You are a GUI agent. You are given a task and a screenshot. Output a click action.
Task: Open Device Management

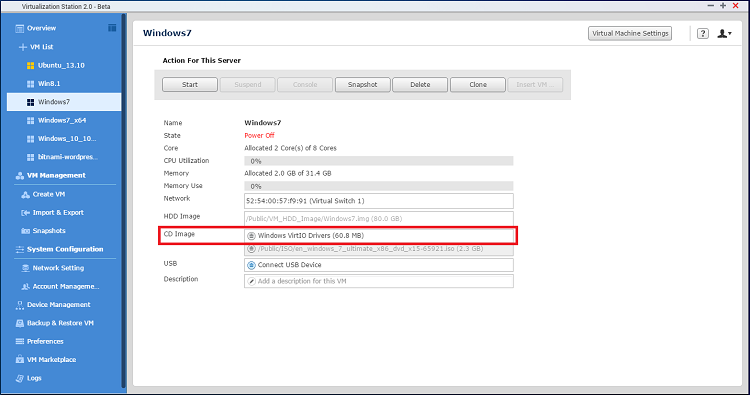(x=58, y=305)
